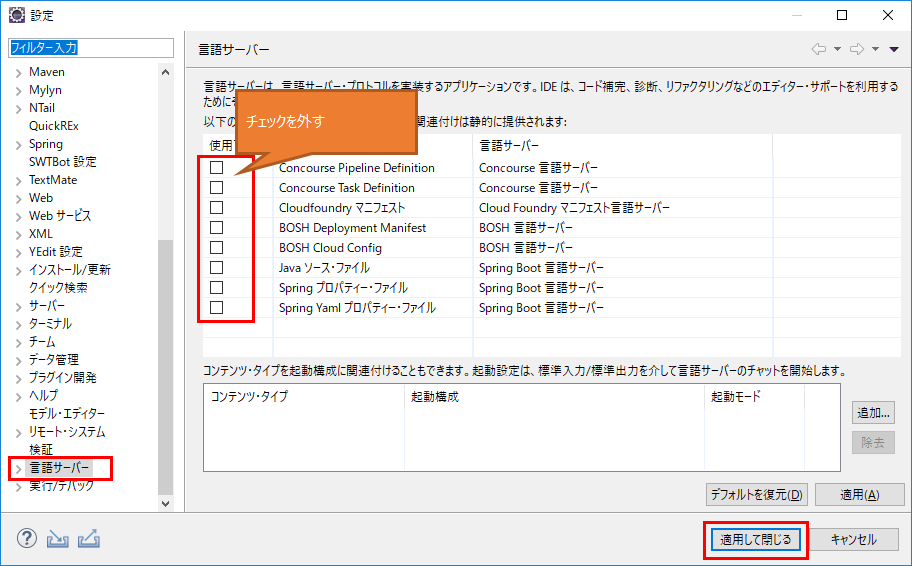
Task: Go forward with the right arrow icon
Action: tap(857, 49)
